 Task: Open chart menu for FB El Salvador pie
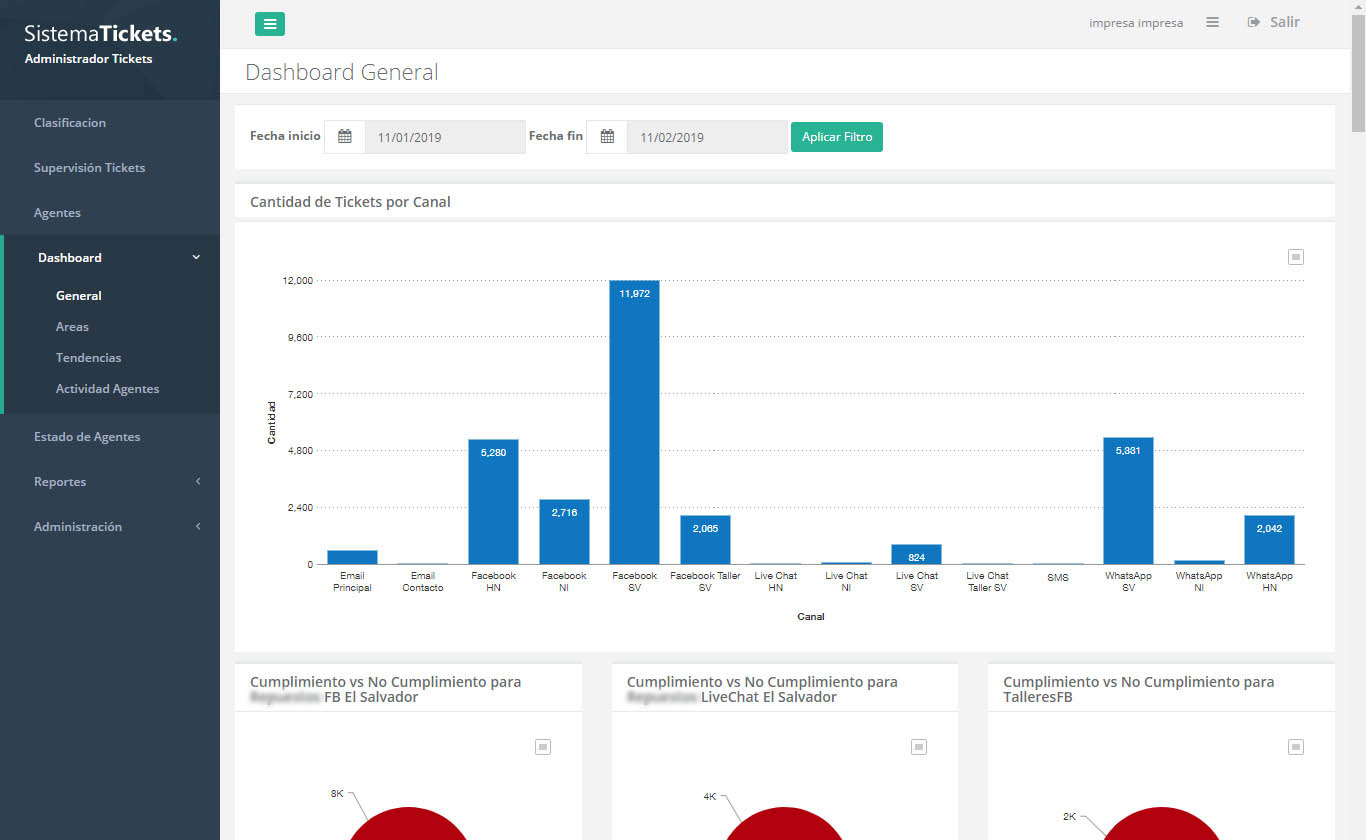coord(543,746)
